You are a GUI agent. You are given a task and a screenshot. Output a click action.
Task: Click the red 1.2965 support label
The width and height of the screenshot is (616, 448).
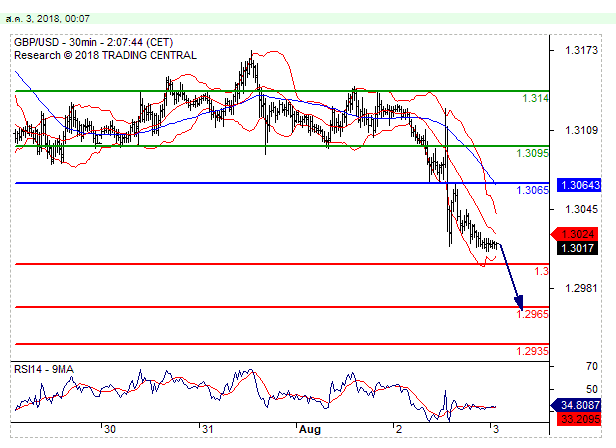click(532, 314)
